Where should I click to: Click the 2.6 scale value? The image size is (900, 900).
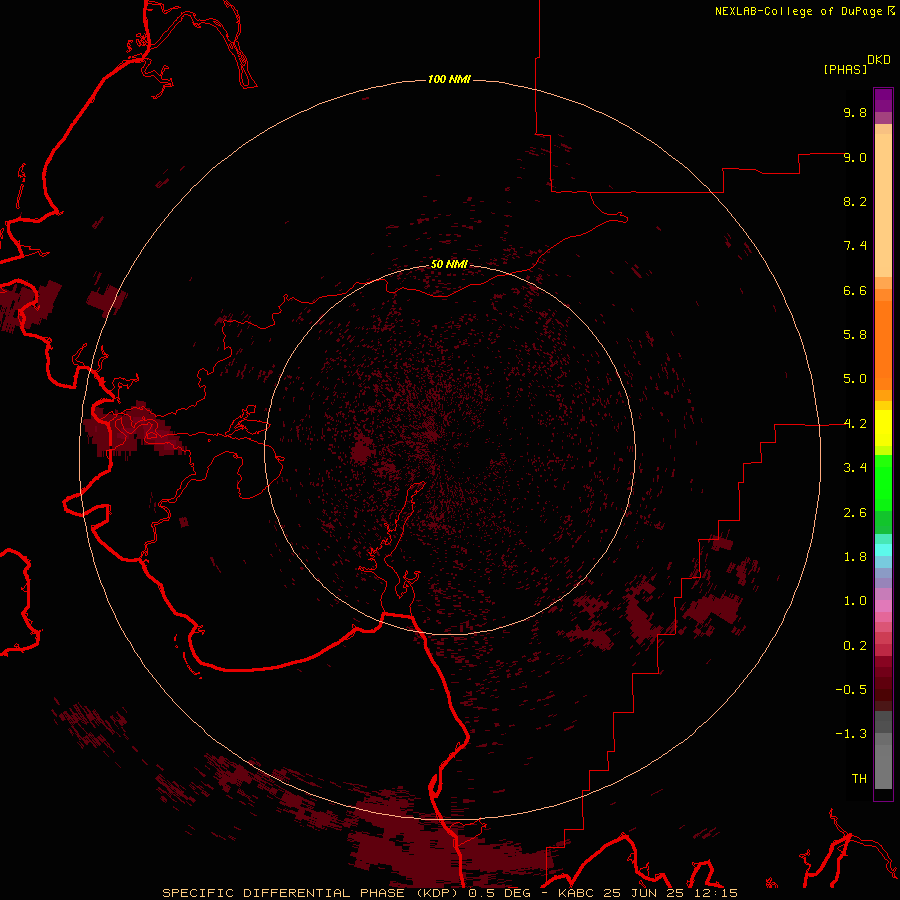(x=855, y=513)
